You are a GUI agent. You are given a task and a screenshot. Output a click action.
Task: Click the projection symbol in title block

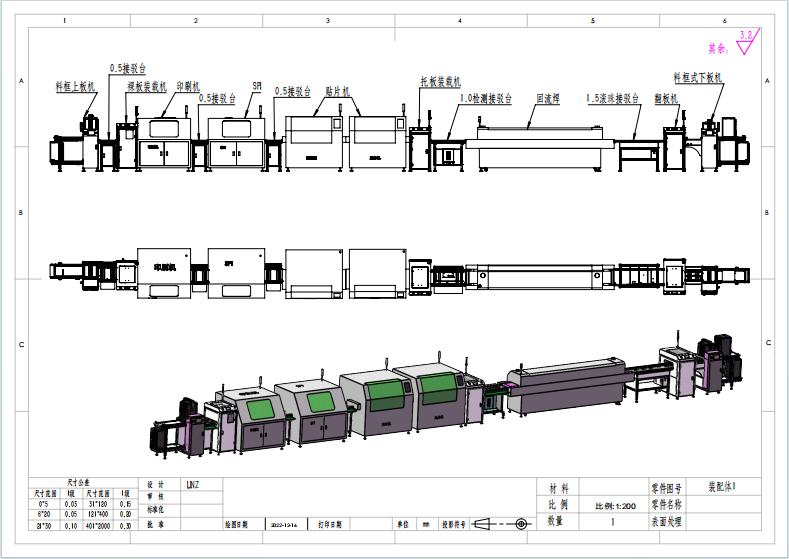[504, 523]
